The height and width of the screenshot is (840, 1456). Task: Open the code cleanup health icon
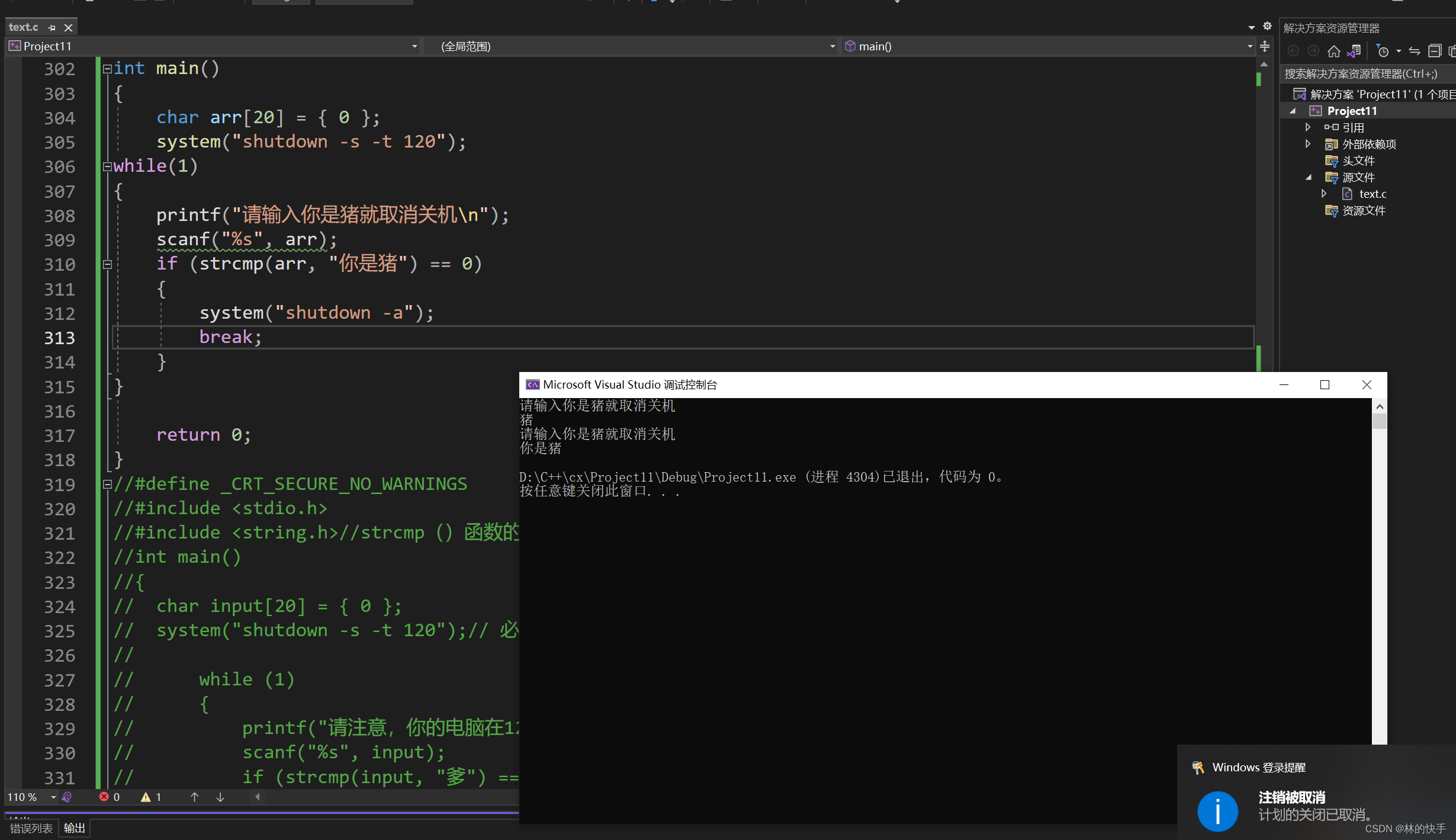(67, 797)
